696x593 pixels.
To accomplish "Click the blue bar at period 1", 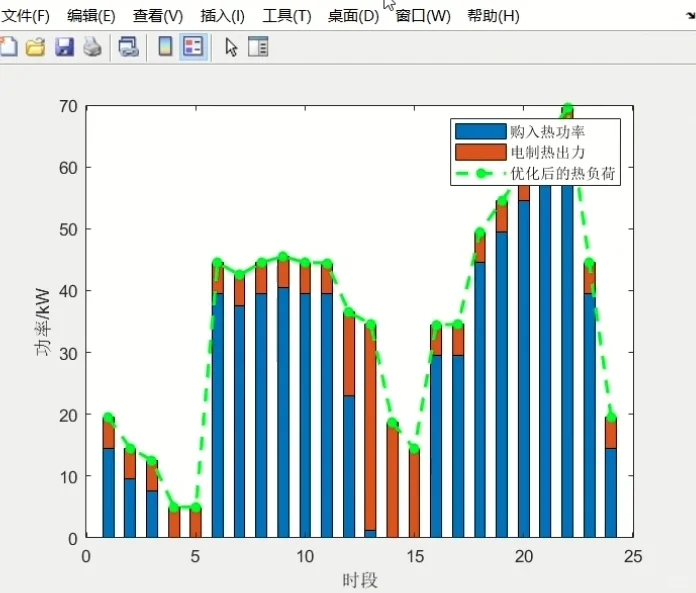I will tap(108, 493).
